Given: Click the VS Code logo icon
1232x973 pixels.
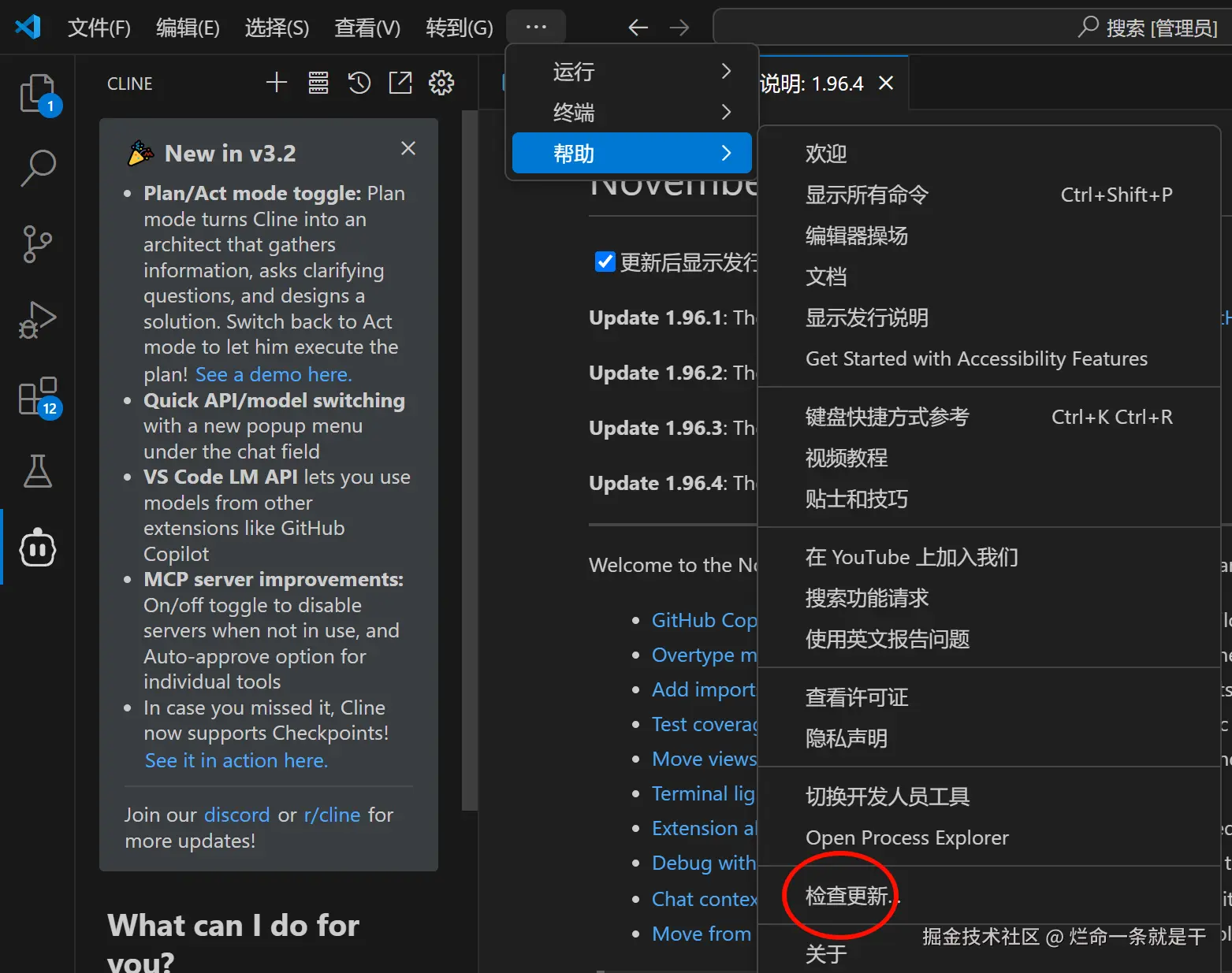Looking at the screenshot, I should [x=28, y=28].
